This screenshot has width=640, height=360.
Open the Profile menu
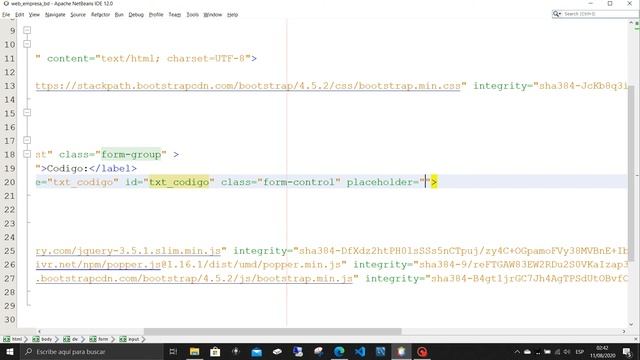coord(156,15)
